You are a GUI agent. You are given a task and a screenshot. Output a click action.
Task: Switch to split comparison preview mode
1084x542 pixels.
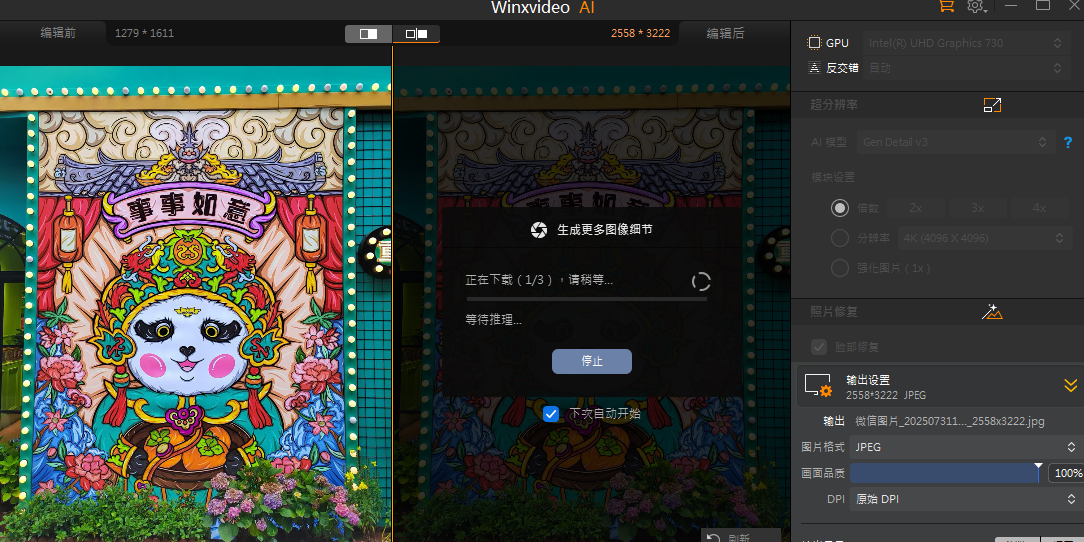(x=416, y=33)
